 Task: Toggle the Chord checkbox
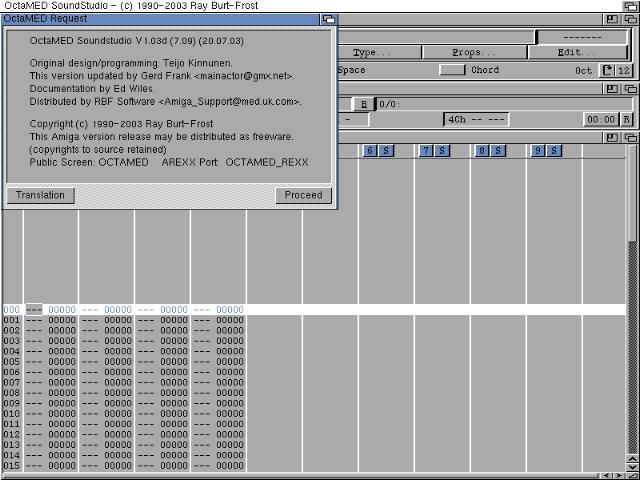(x=452, y=70)
